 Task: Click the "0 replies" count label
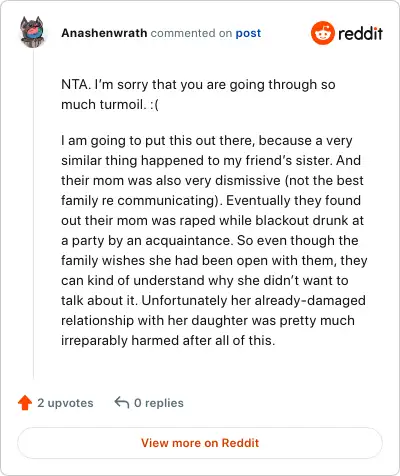pyautogui.click(x=159, y=403)
